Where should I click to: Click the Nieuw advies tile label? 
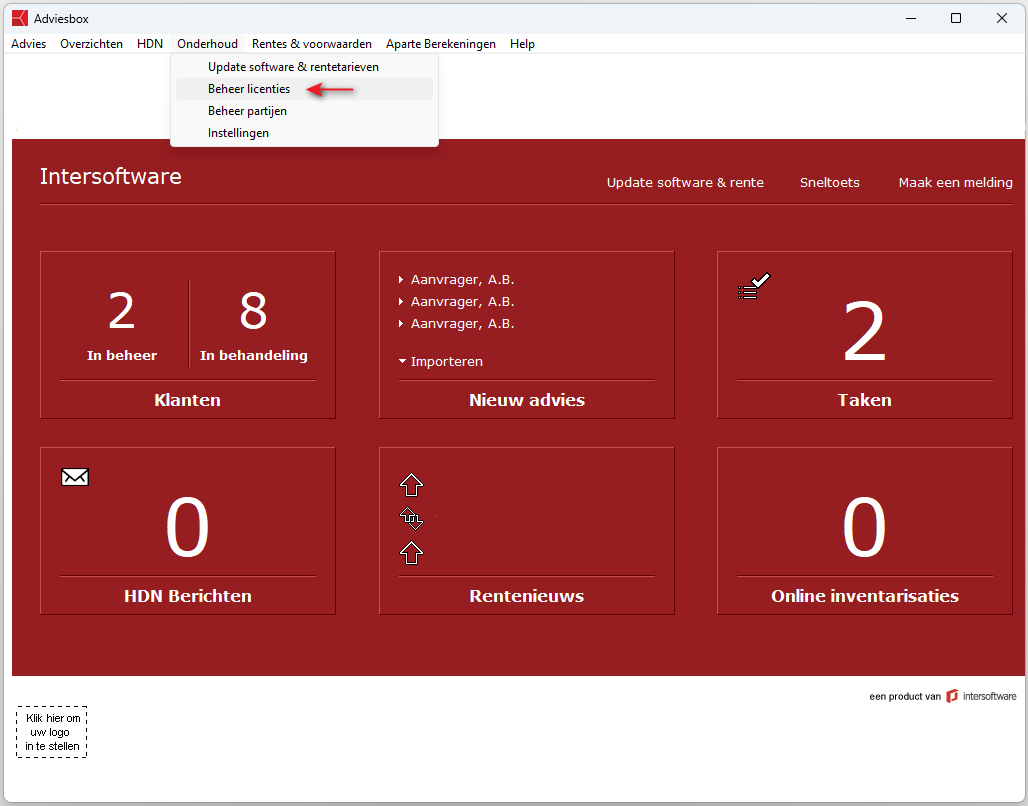tap(526, 400)
